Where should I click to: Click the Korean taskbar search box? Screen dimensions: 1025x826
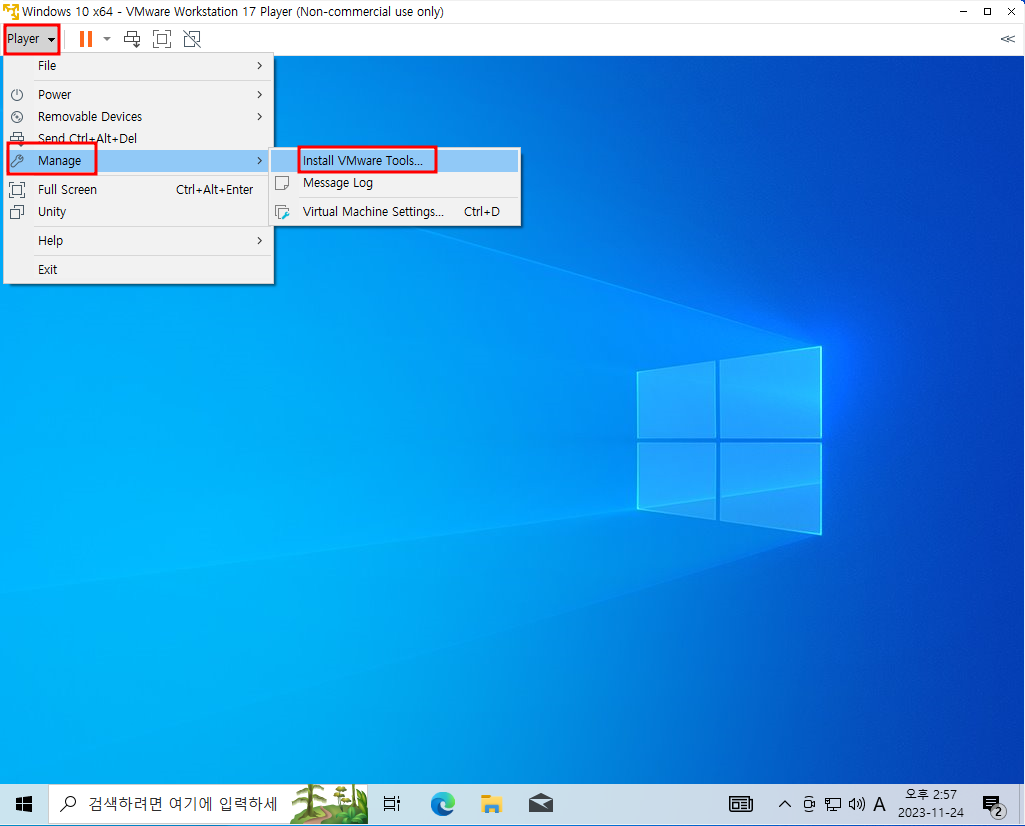tap(209, 804)
